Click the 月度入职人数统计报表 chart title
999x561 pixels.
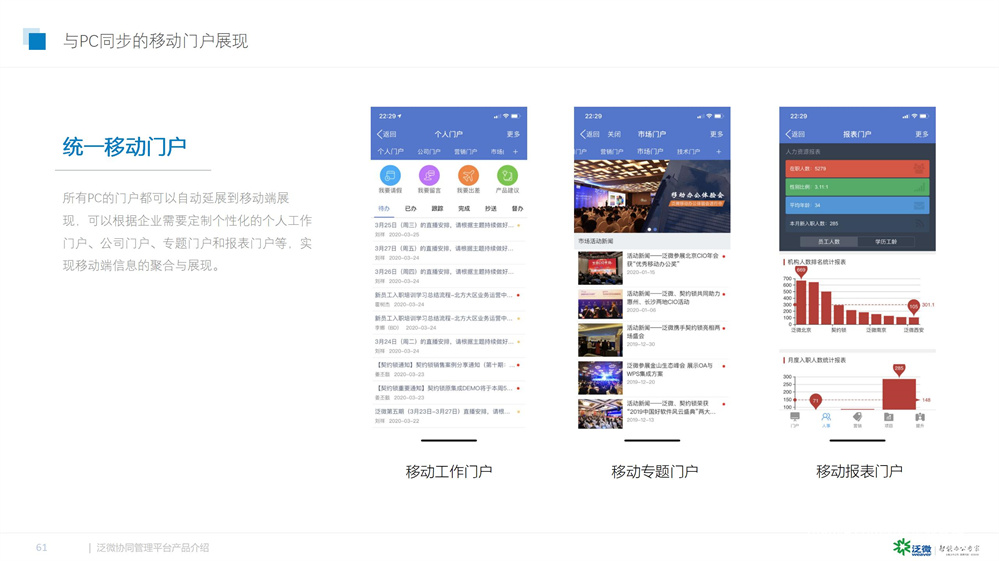(817, 360)
